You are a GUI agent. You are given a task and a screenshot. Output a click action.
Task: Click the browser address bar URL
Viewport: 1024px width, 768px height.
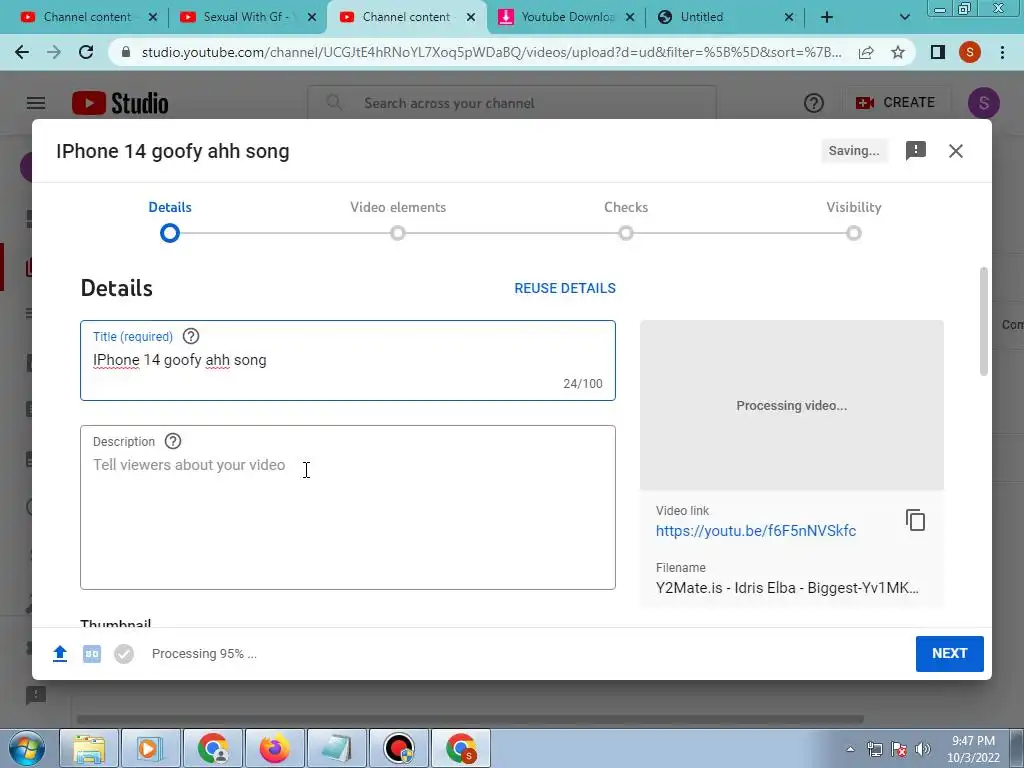tap(491, 52)
